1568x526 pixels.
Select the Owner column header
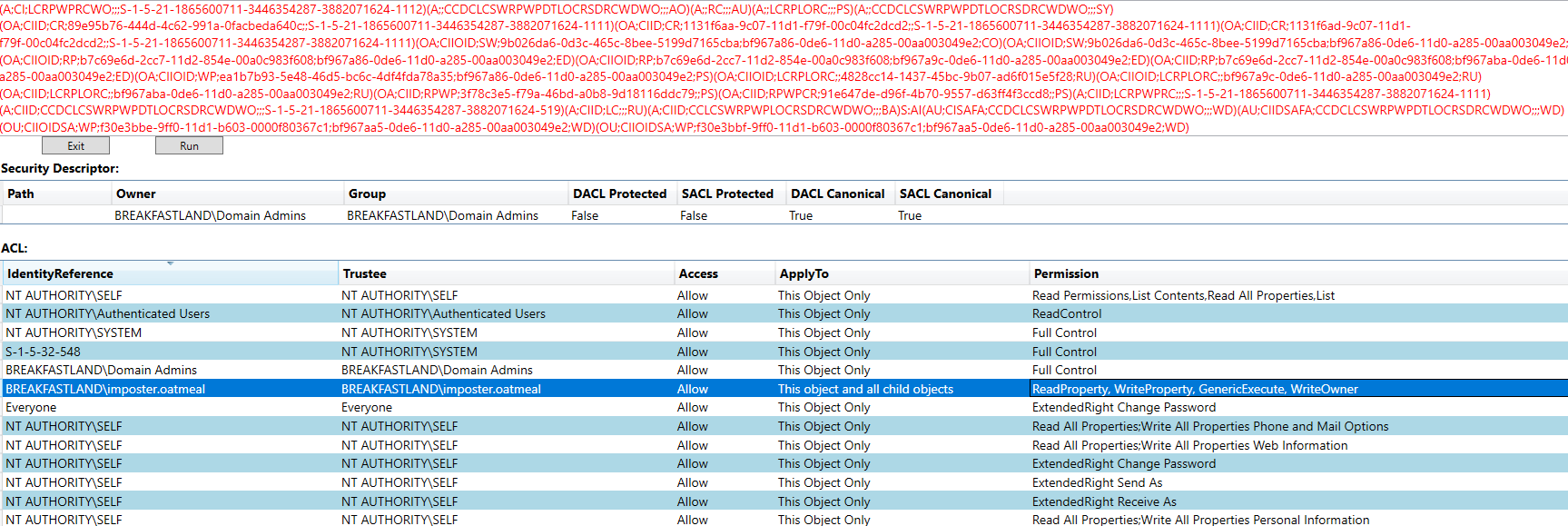pos(135,194)
